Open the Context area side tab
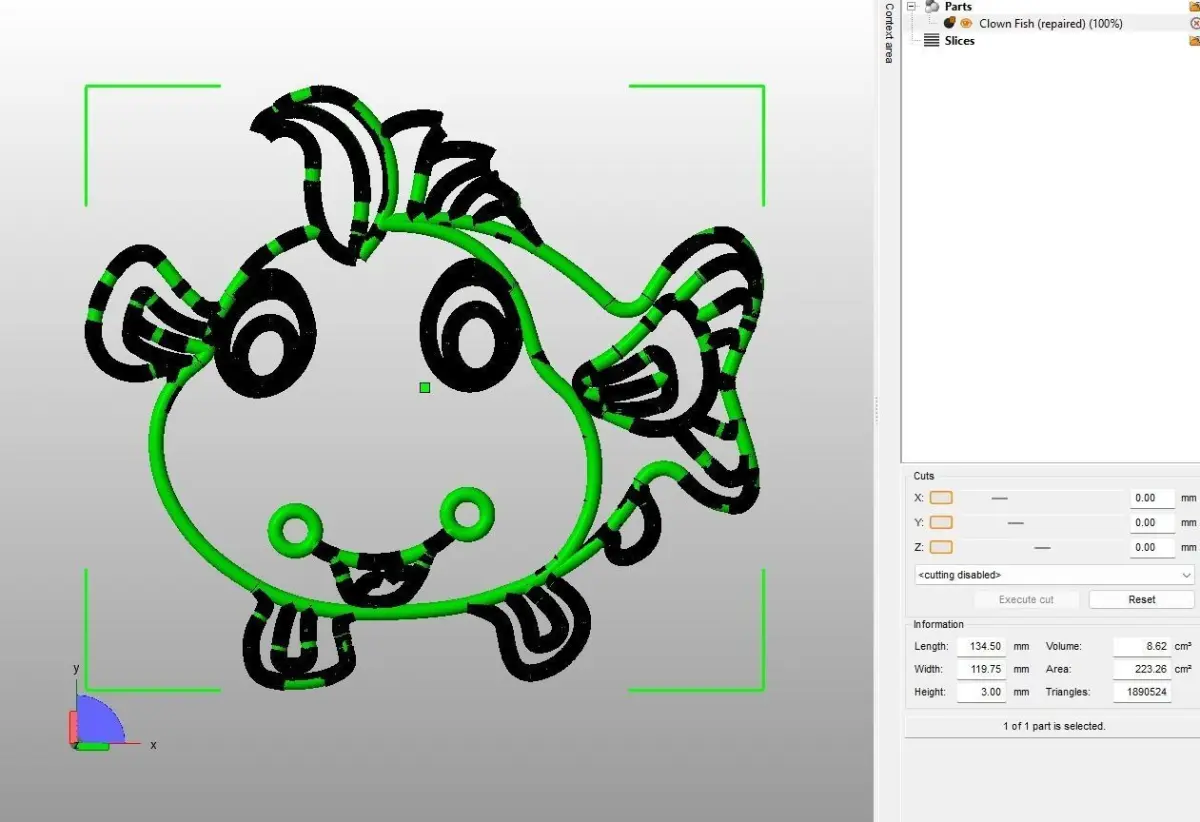1200x822 pixels. coord(888,32)
